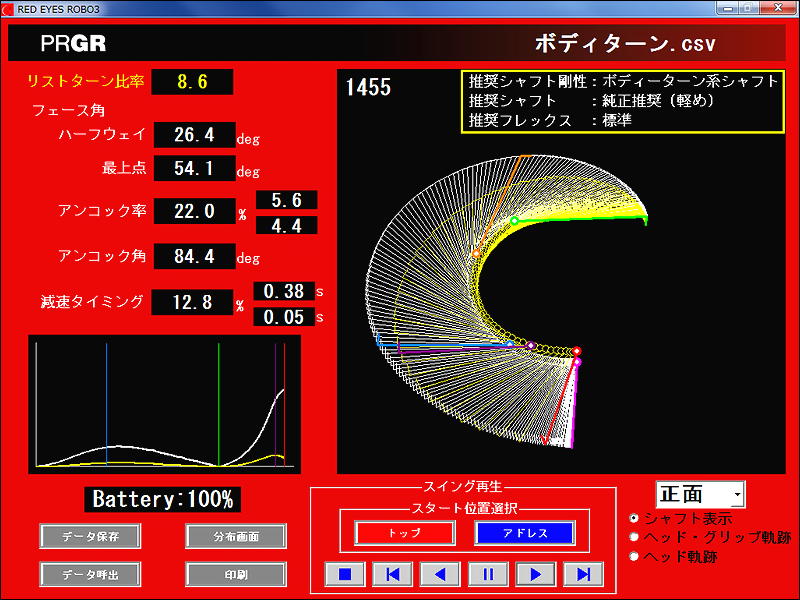This screenshot has width=800, height=600.
Task: Choose the ヘッド軌跡 radio option
Action: (x=634, y=555)
